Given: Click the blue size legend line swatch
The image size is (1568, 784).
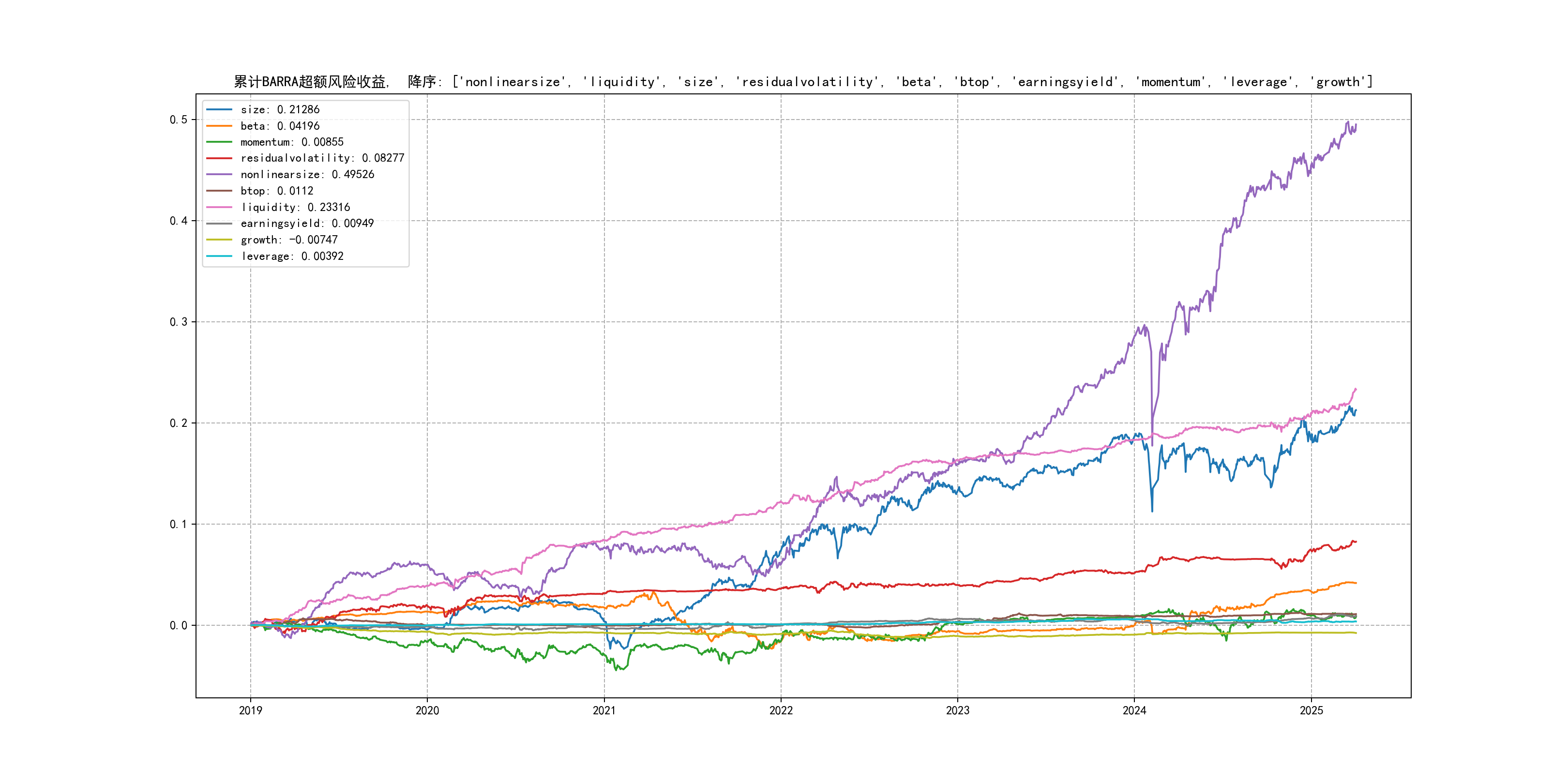Looking at the screenshot, I should point(219,109).
